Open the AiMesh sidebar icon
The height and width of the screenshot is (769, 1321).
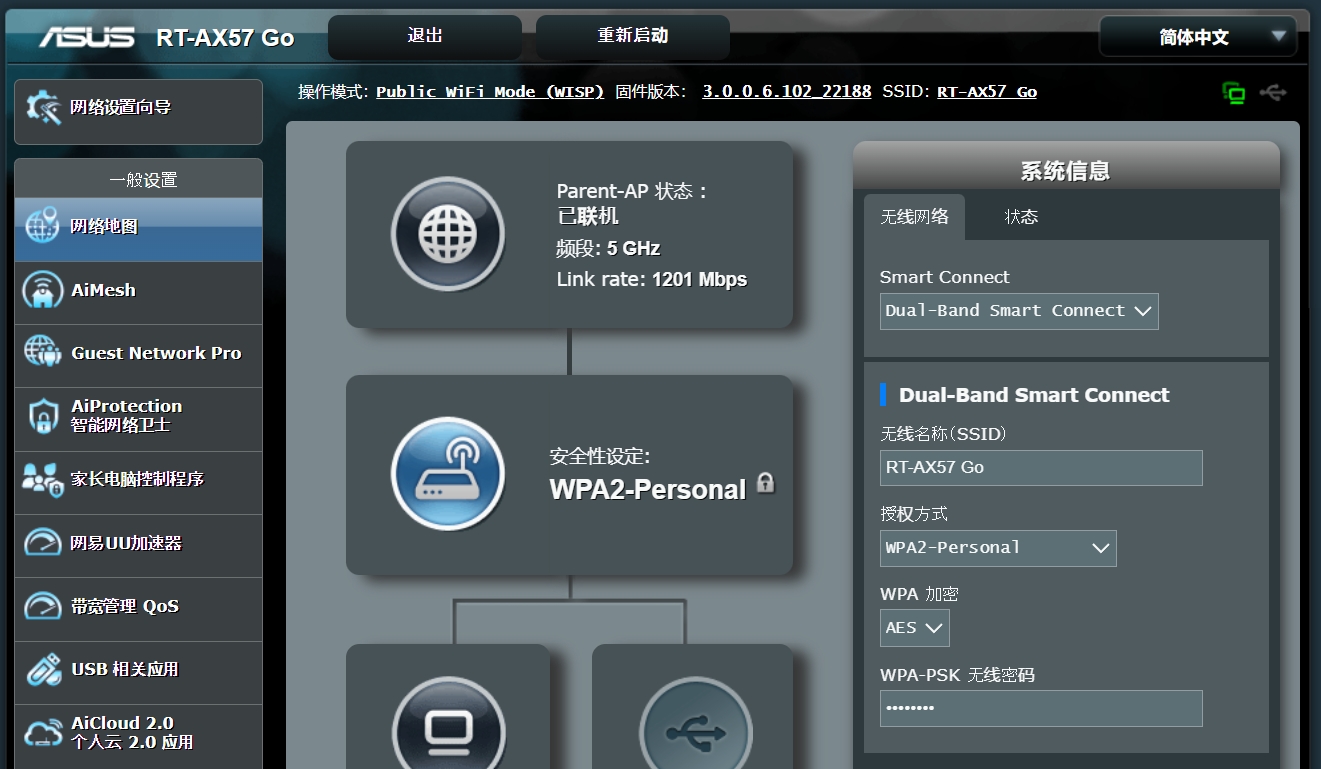click(x=42, y=290)
